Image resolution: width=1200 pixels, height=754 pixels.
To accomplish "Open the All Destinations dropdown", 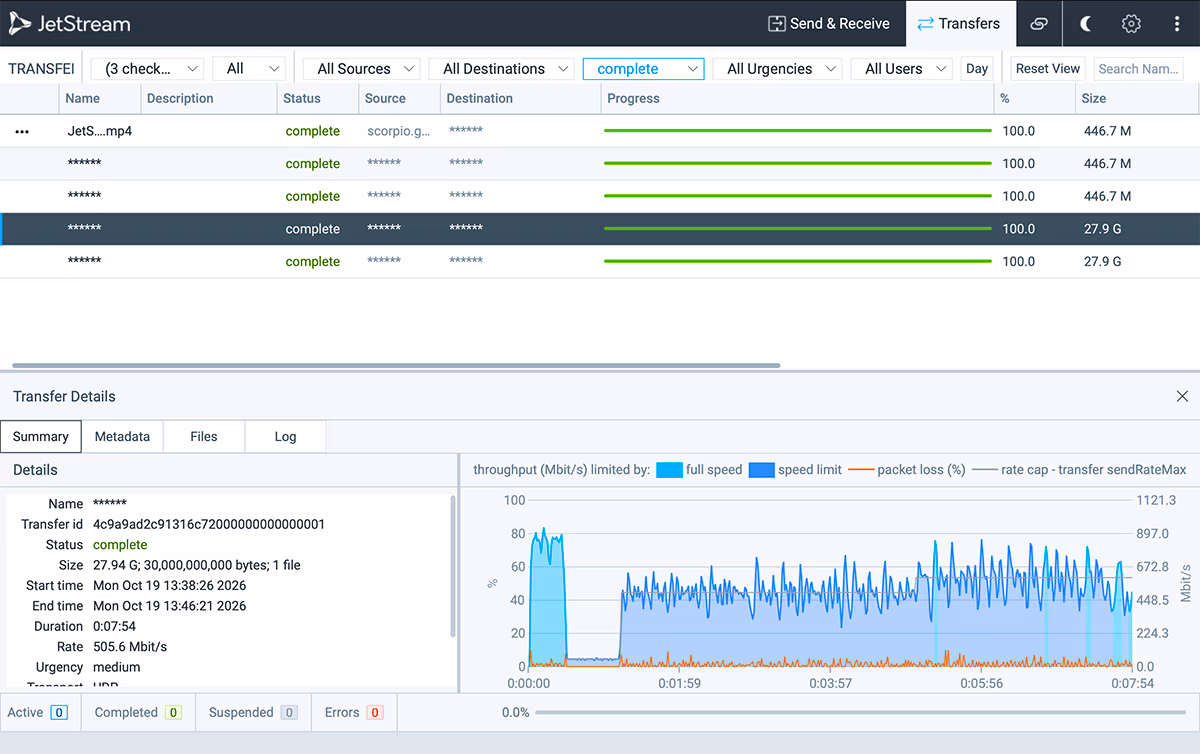I will [500, 69].
